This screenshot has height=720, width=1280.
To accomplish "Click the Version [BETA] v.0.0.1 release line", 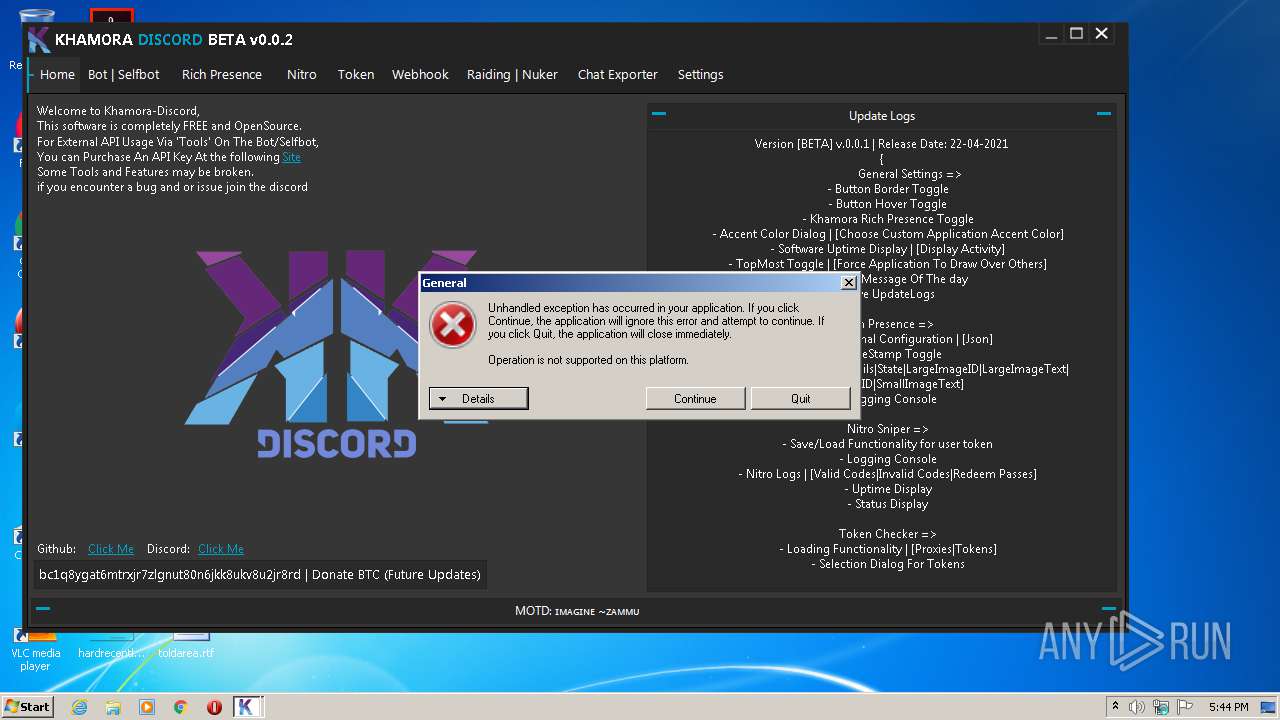I will coord(881,144).
